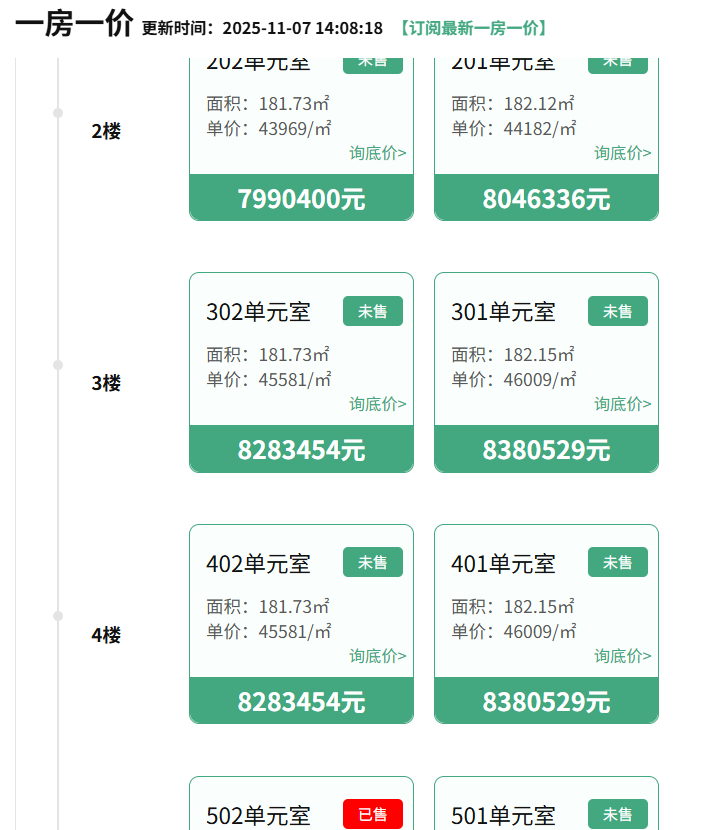Click 询底价 link for unit 202
Viewport: 720px width, 830px height.
click(x=377, y=153)
